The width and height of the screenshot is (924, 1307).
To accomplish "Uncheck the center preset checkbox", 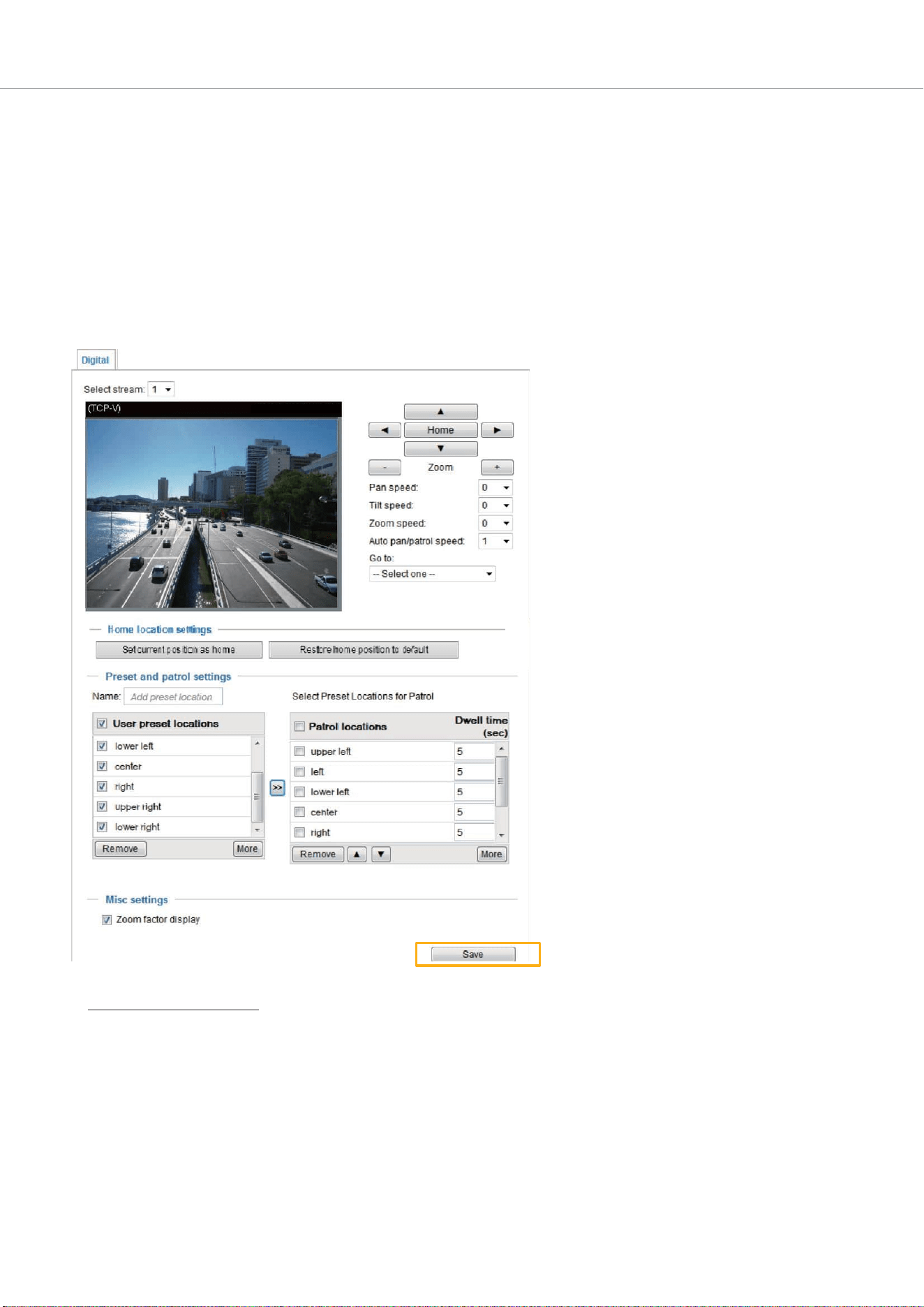I will click(102, 766).
